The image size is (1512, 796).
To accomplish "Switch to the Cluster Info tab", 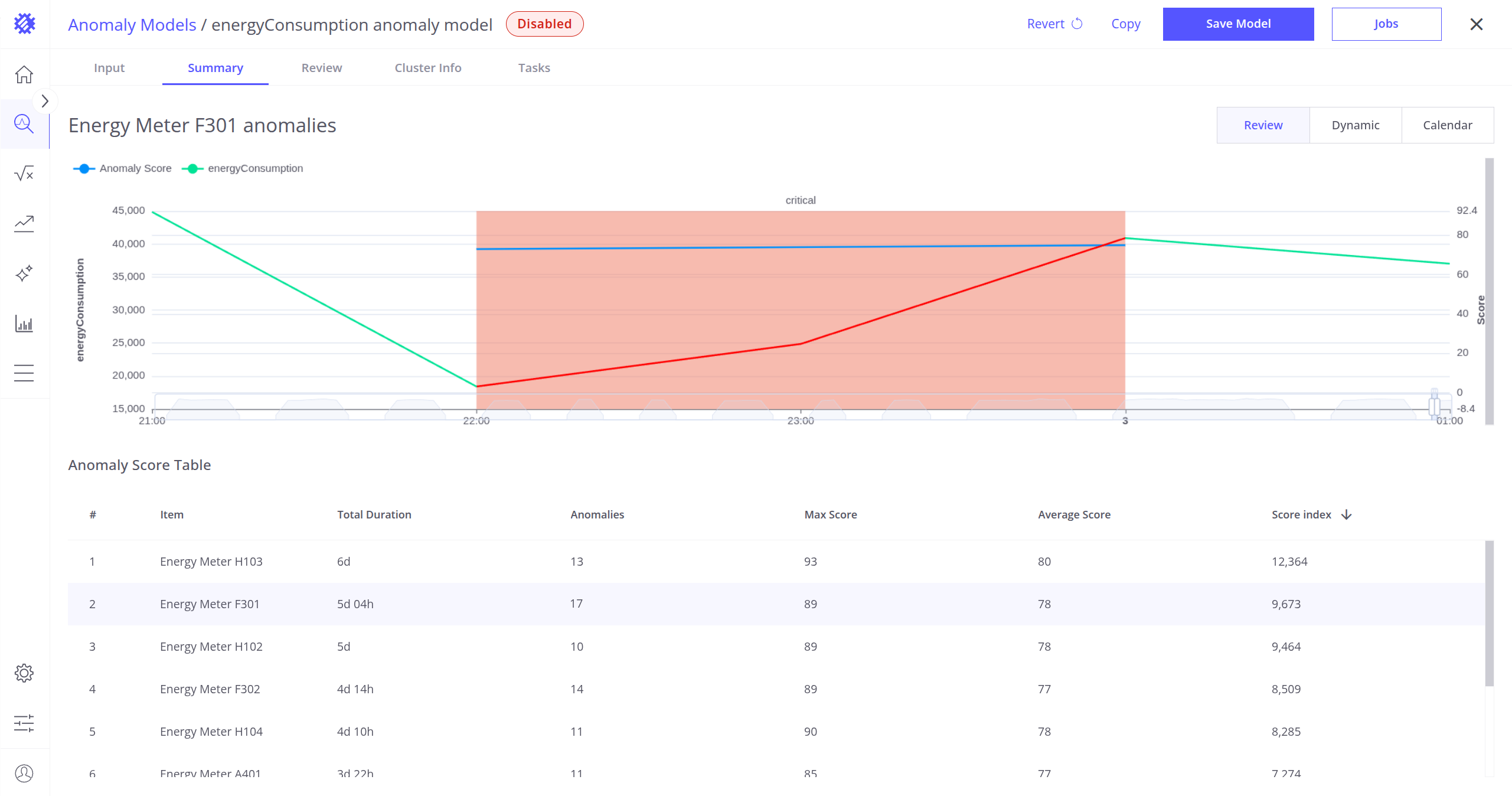I will tap(427, 68).
